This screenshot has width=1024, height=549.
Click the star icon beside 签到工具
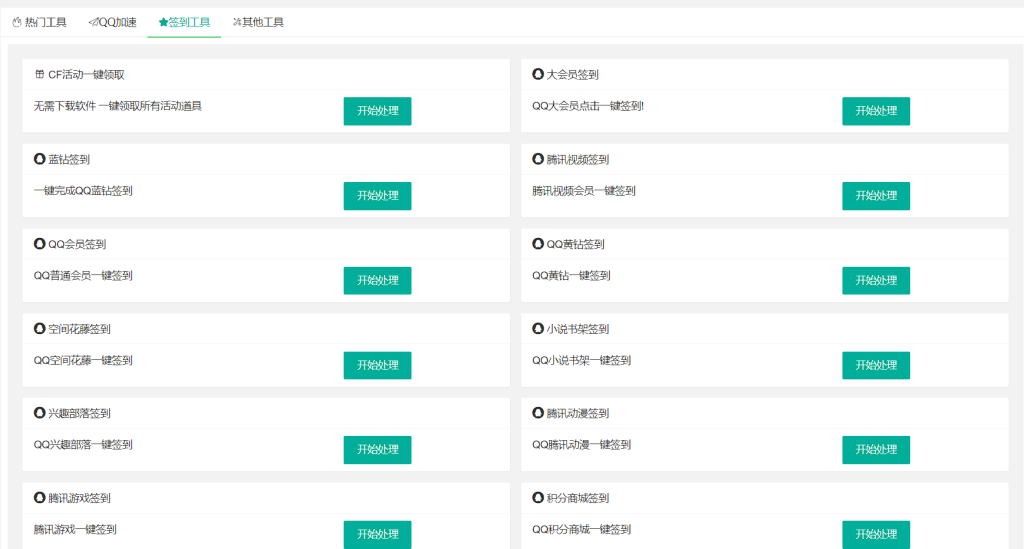pos(163,22)
